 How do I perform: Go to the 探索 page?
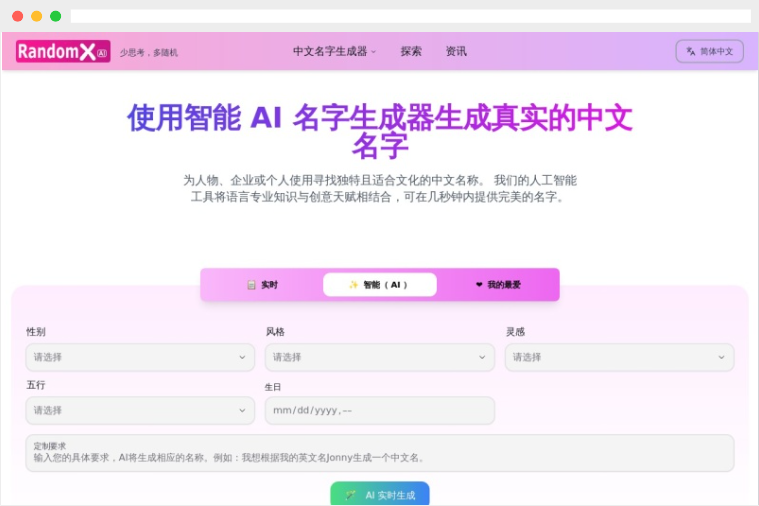point(411,51)
